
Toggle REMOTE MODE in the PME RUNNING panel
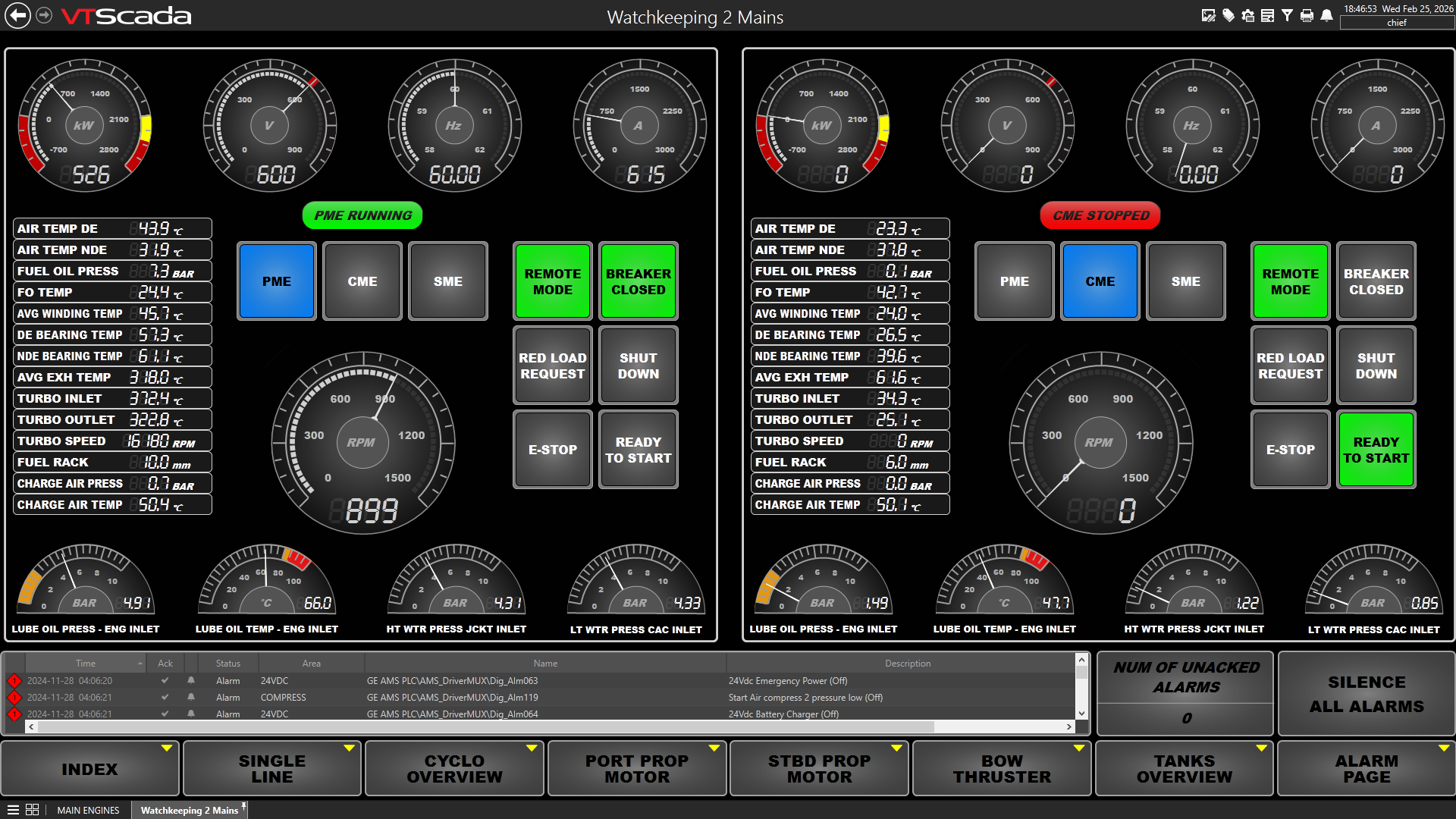click(553, 281)
